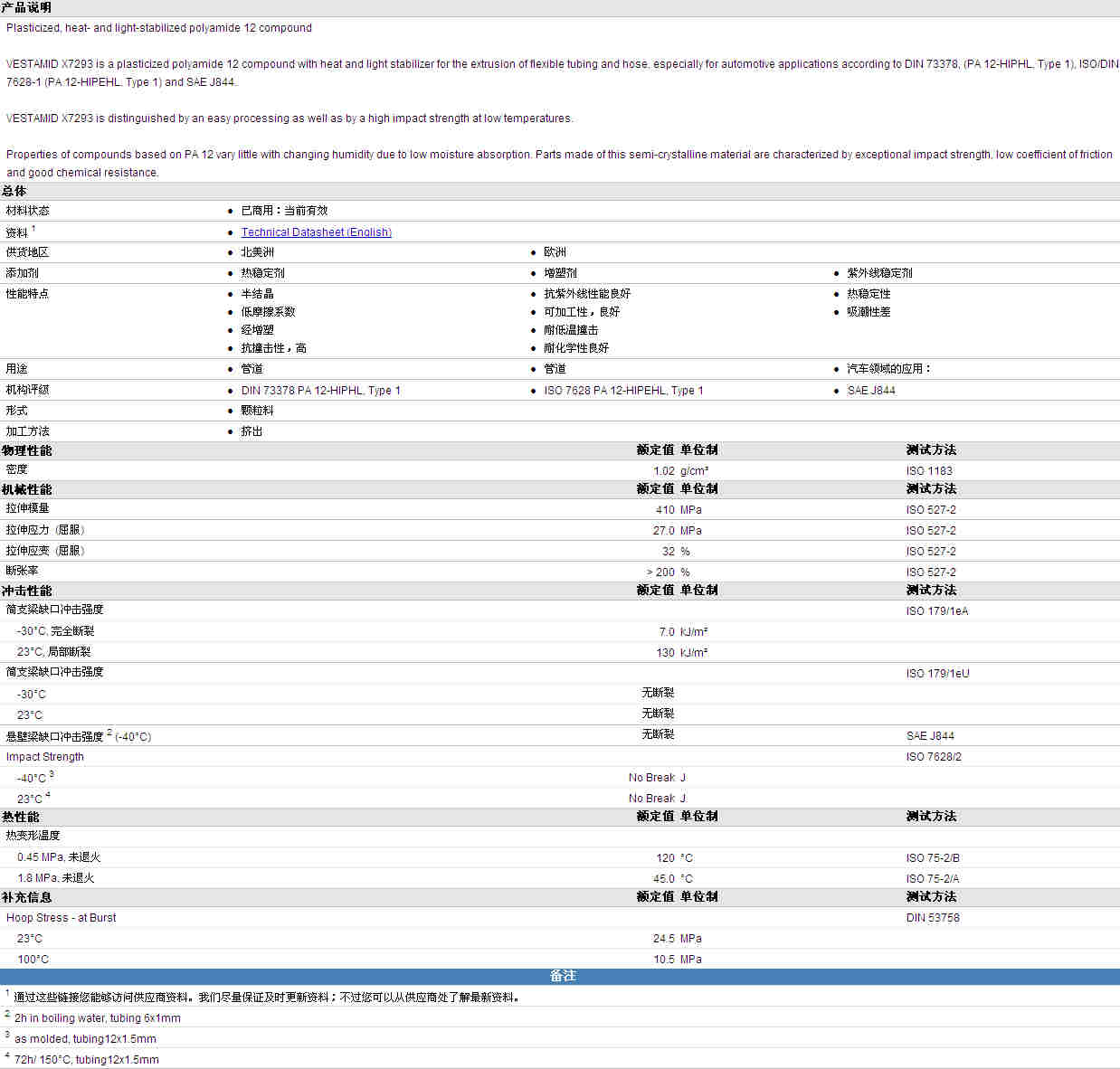
Task: Select the Hoop Stress - at Burst label
Action: pos(61,918)
